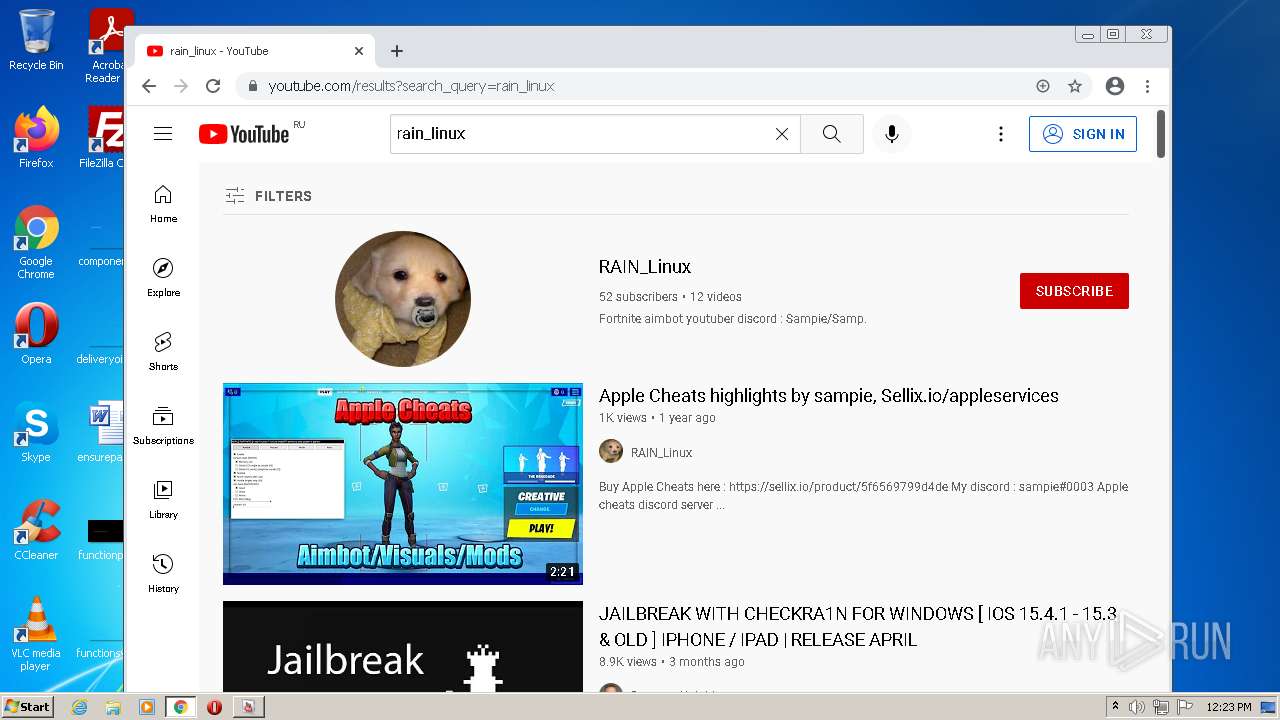This screenshot has width=1280, height=720.
Task: Click the '1K views • 1 year ago' text
Action: click(657, 418)
